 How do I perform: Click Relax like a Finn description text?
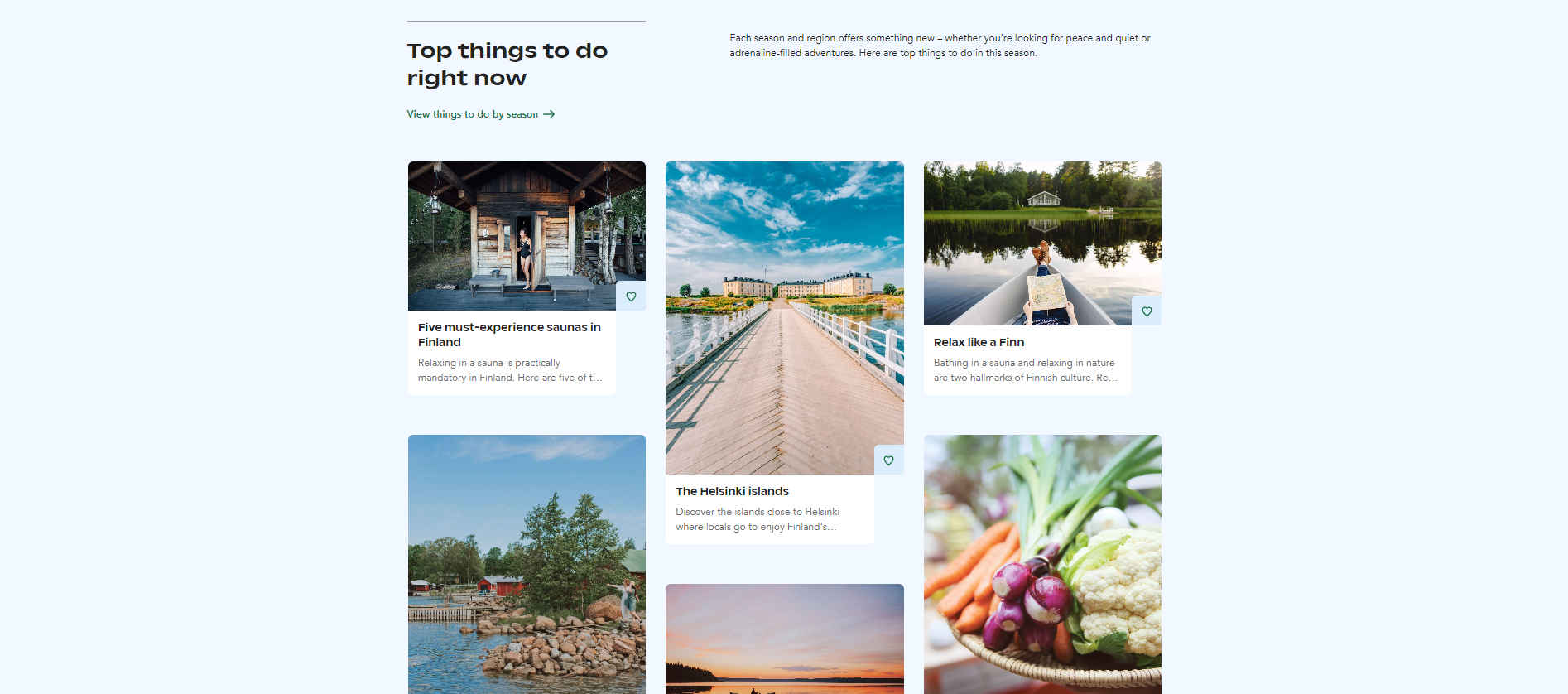(1025, 370)
